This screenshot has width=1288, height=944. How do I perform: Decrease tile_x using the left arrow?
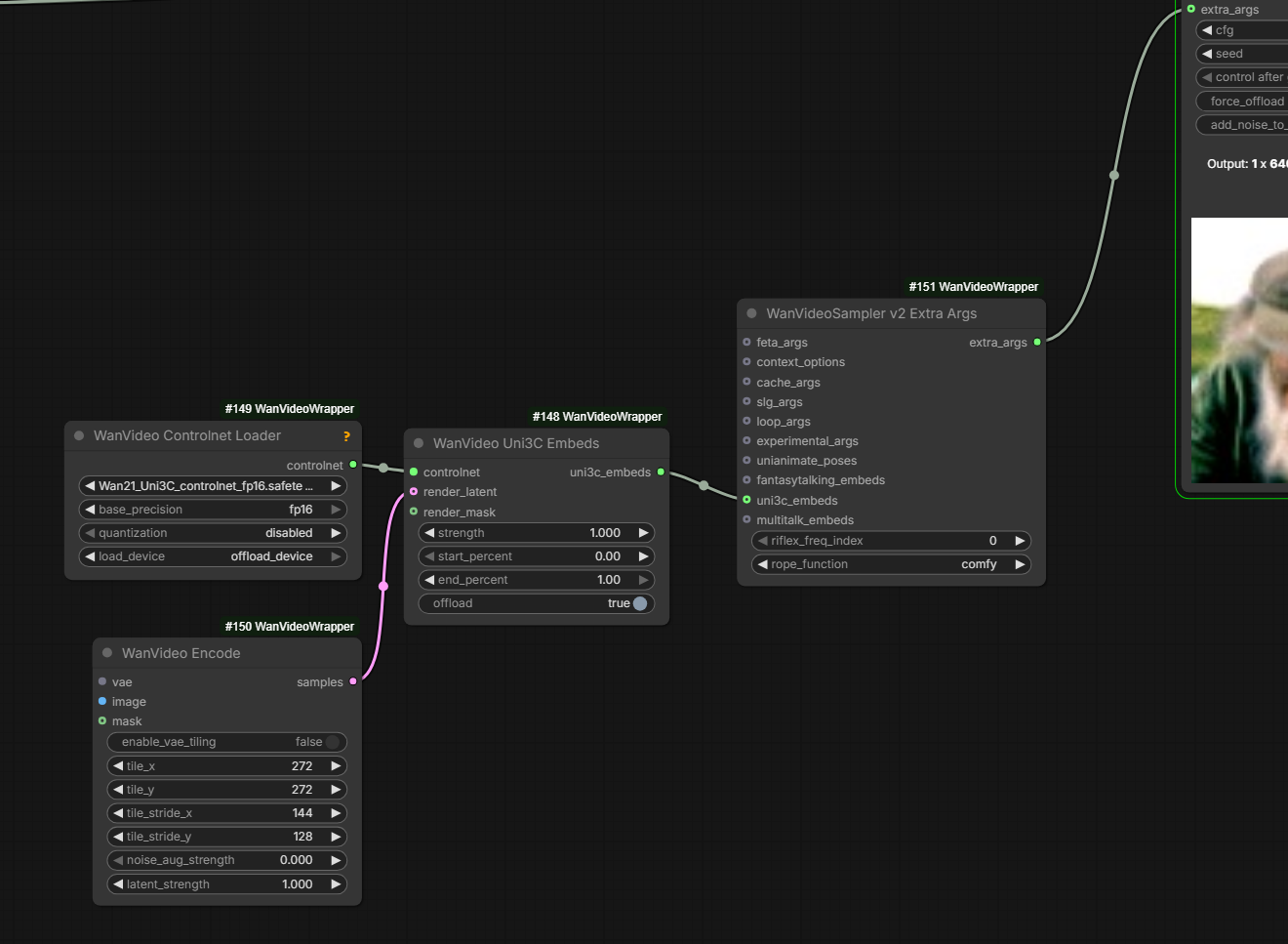click(118, 766)
